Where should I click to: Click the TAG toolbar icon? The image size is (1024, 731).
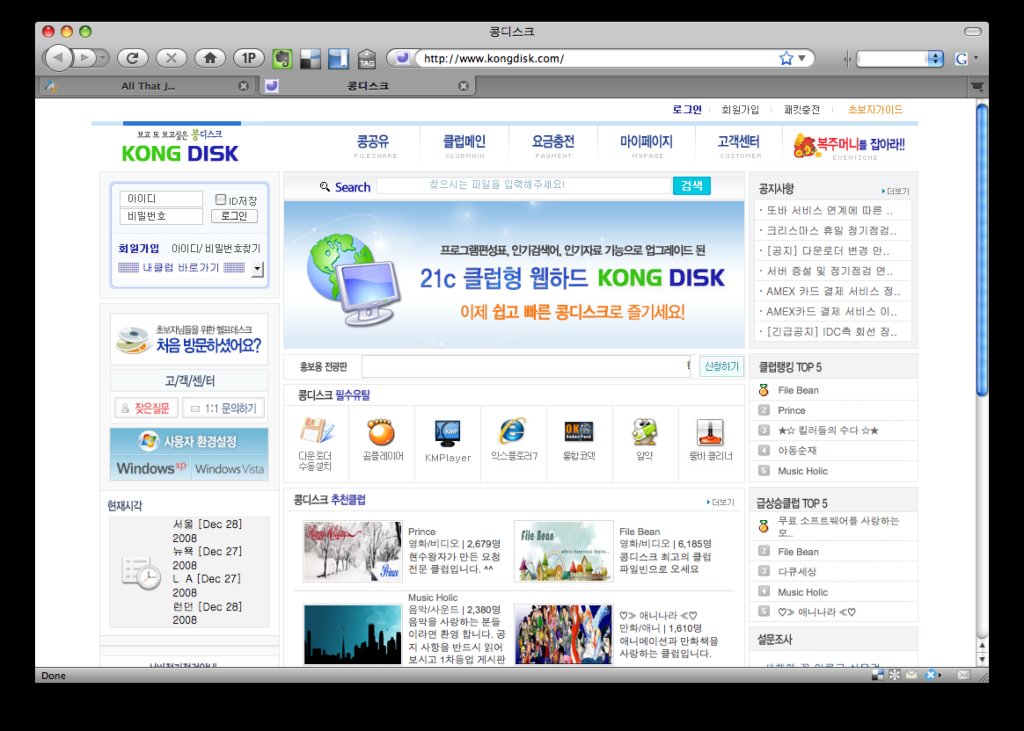coord(367,59)
